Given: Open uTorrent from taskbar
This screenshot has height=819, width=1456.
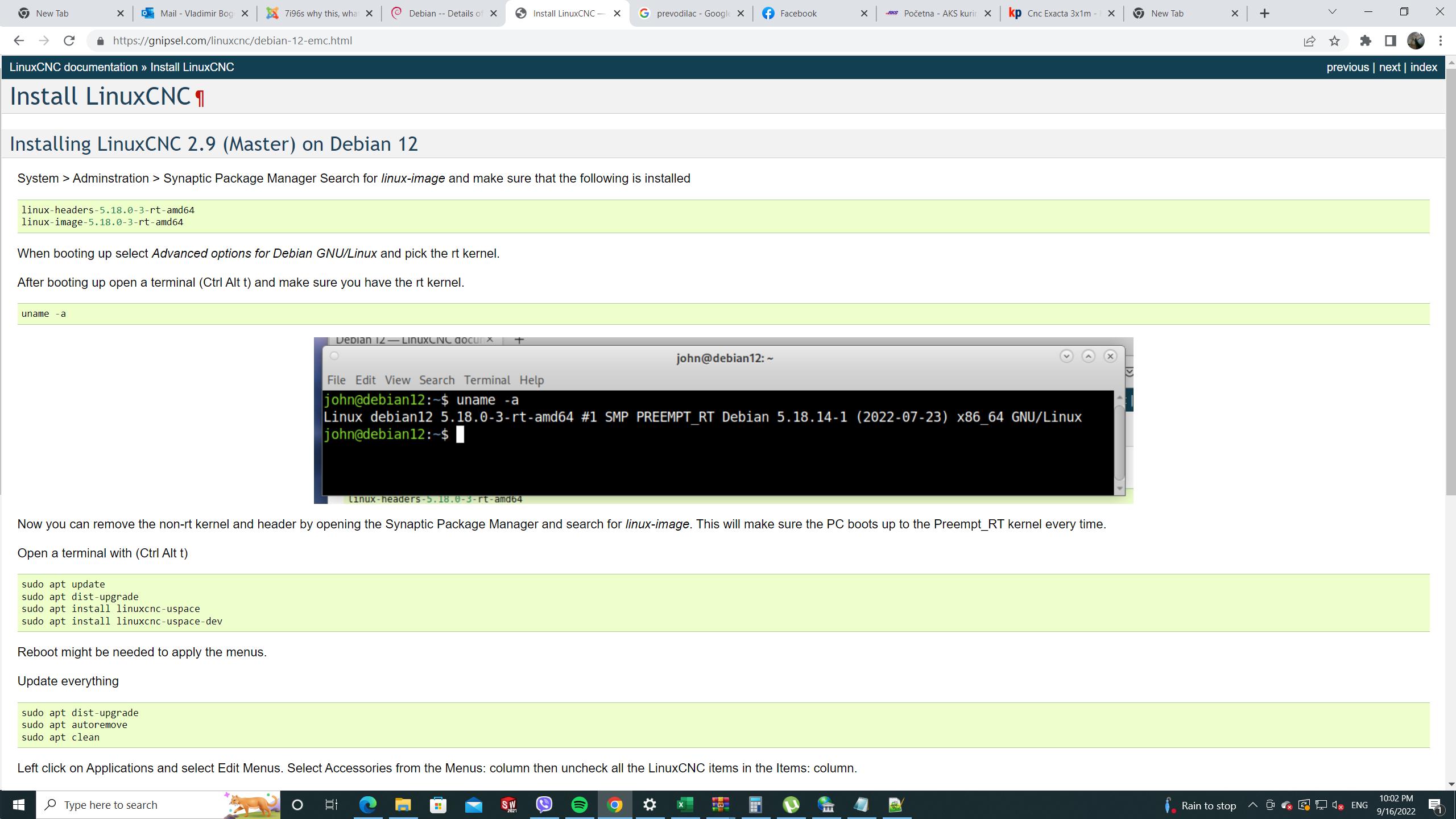Looking at the screenshot, I should pyautogui.click(x=791, y=805).
